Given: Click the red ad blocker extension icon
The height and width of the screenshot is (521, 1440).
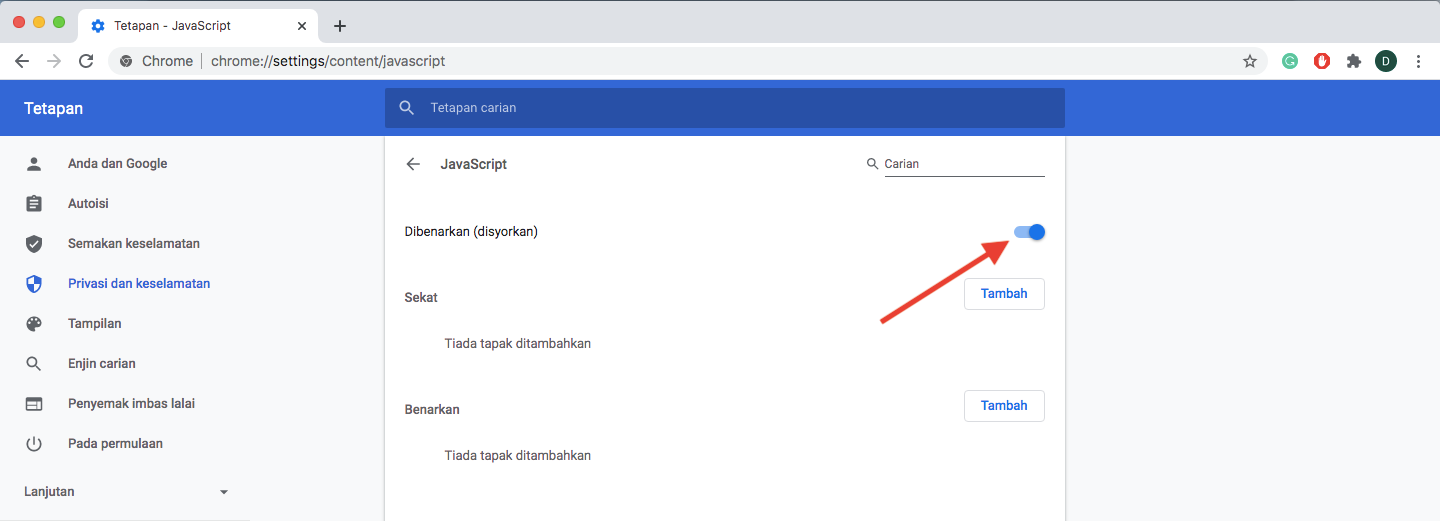Looking at the screenshot, I should point(1322,61).
